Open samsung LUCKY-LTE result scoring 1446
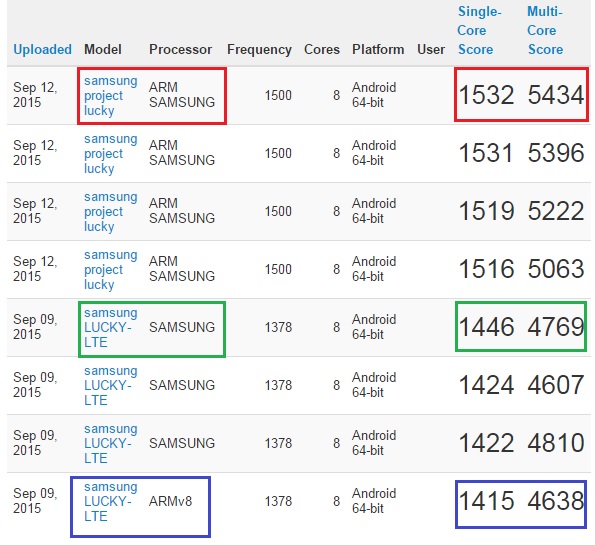 pos(110,328)
